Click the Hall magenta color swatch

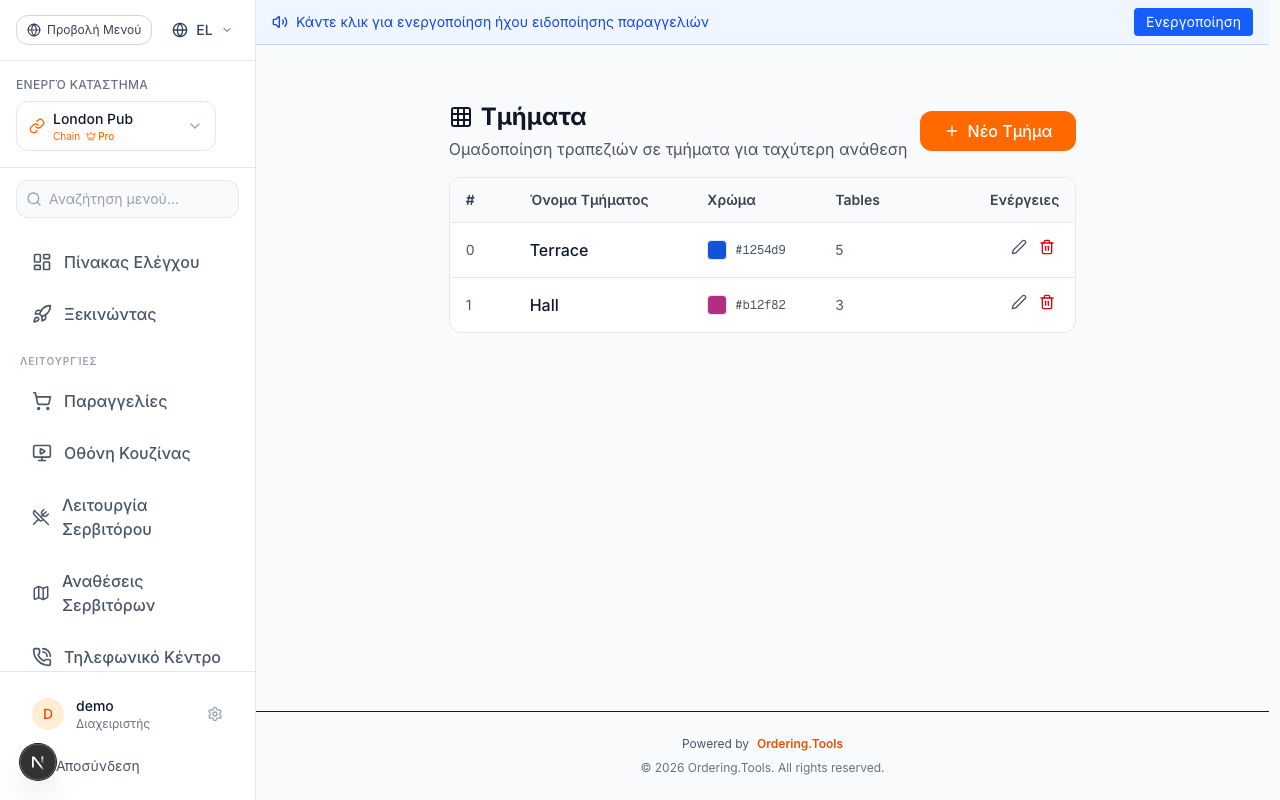click(717, 305)
